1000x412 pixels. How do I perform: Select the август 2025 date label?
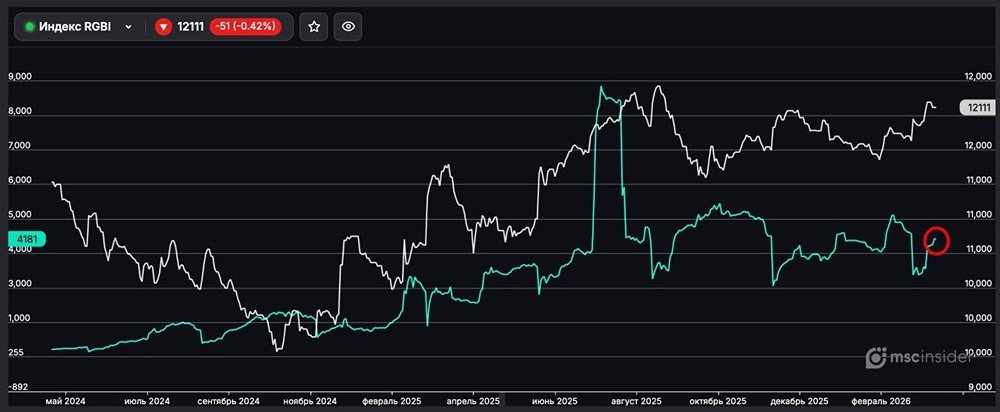[x=636, y=402]
